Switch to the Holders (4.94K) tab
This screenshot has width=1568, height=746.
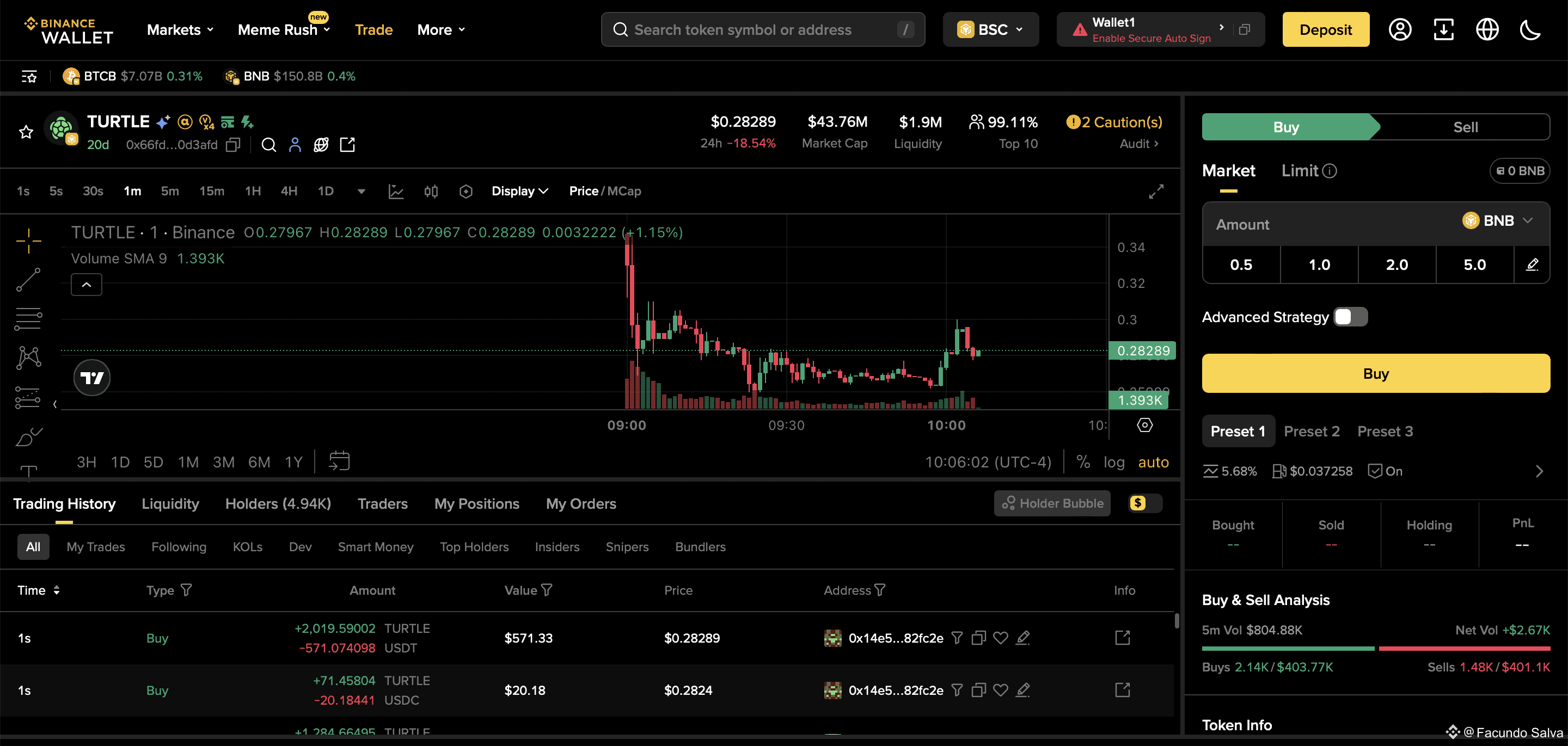[x=278, y=504]
